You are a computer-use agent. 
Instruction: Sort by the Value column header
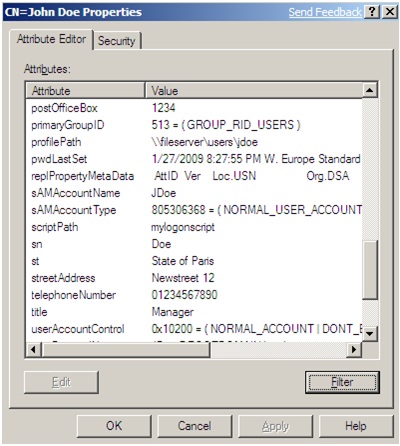(254, 90)
